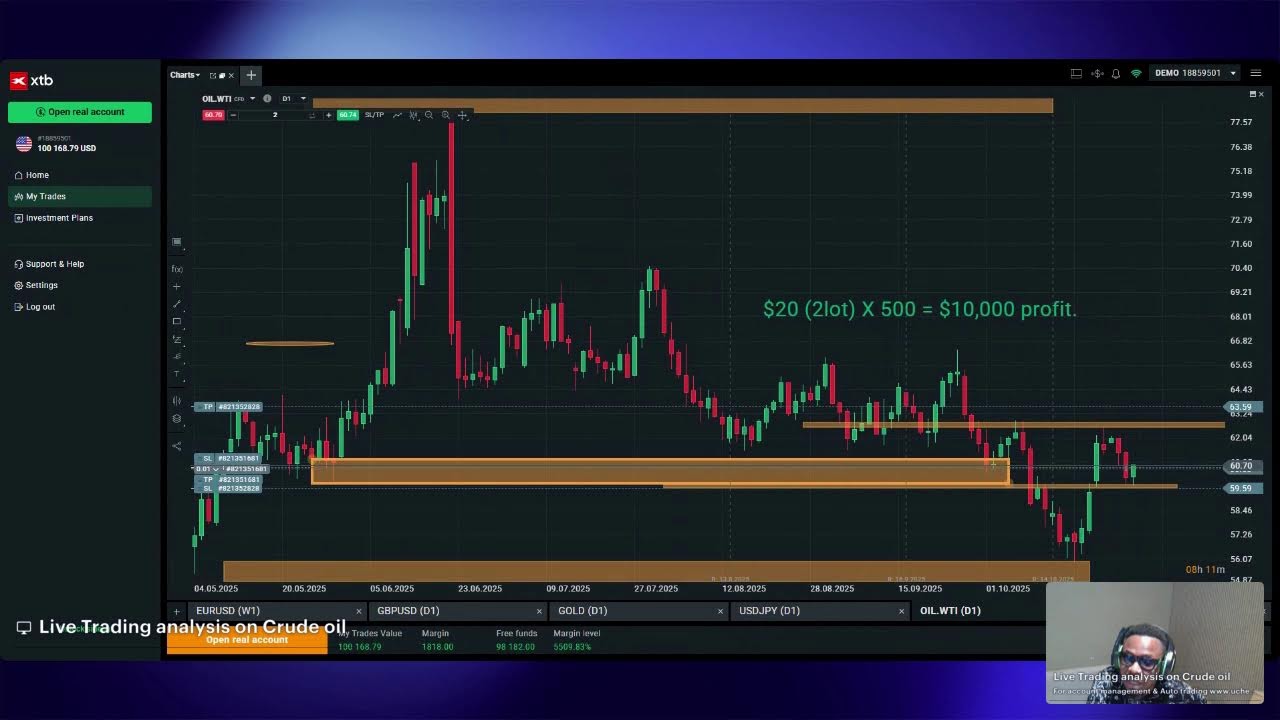Open the notifications bell icon
The image size is (1280, 720).
click(1116, 73)
